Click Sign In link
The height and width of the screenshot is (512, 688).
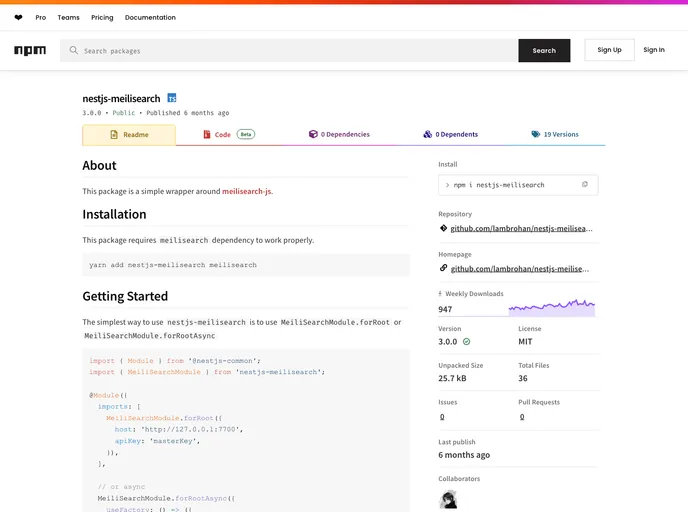point(654,50)
